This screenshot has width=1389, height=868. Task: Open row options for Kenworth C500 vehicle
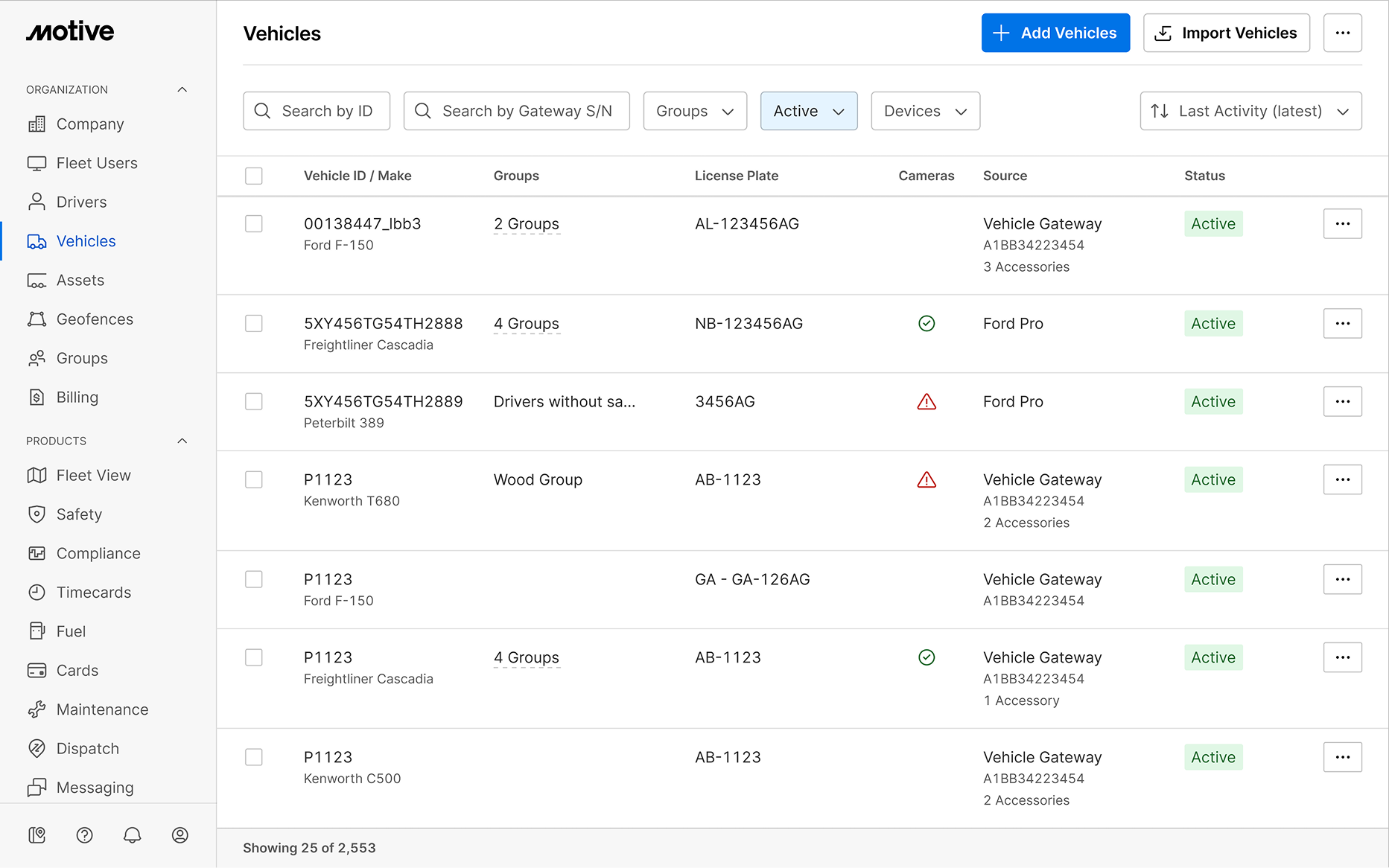(x=1343, y=757)
